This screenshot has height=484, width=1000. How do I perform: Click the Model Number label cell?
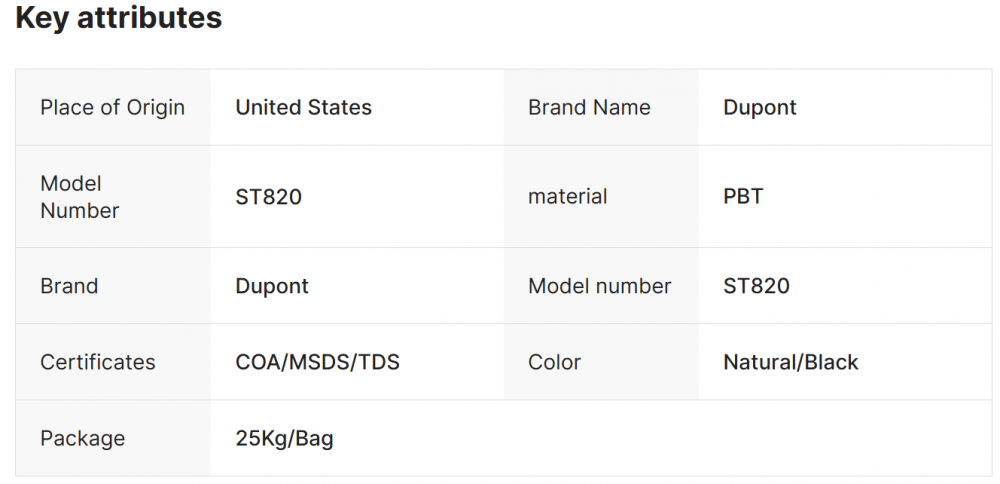pyautogui.click(x=80, y=197)
